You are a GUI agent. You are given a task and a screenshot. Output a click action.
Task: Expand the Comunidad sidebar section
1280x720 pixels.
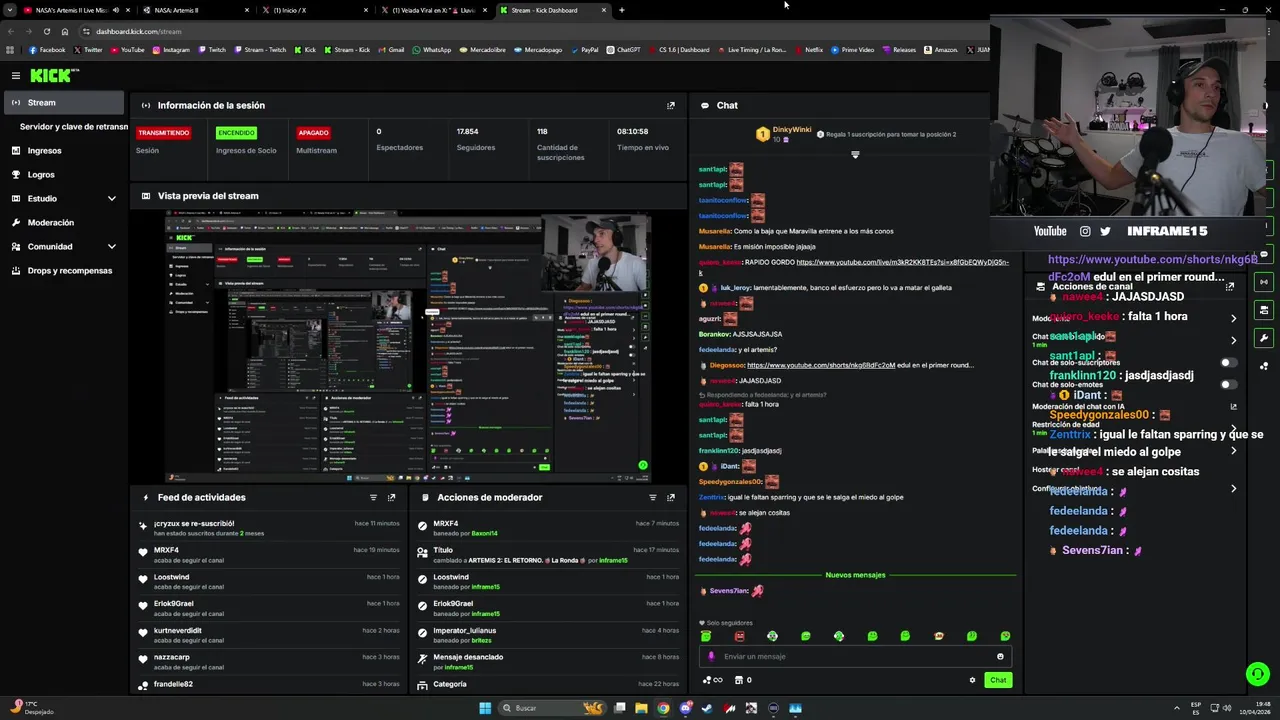pos(111,247)
